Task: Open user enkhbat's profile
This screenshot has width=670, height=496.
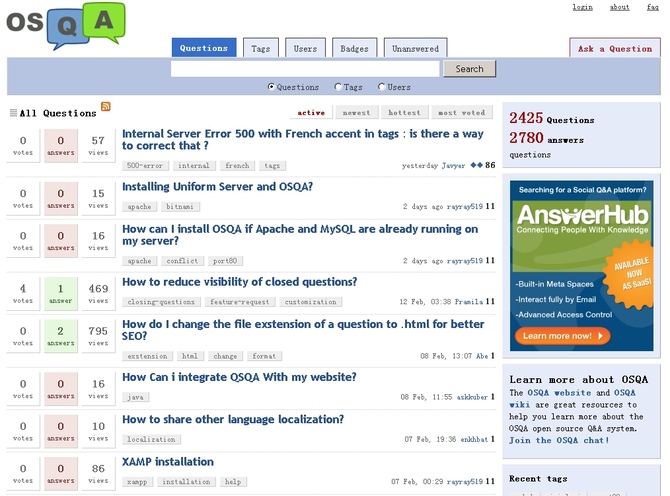Action: pyautogui.click(x=474, y=439)
